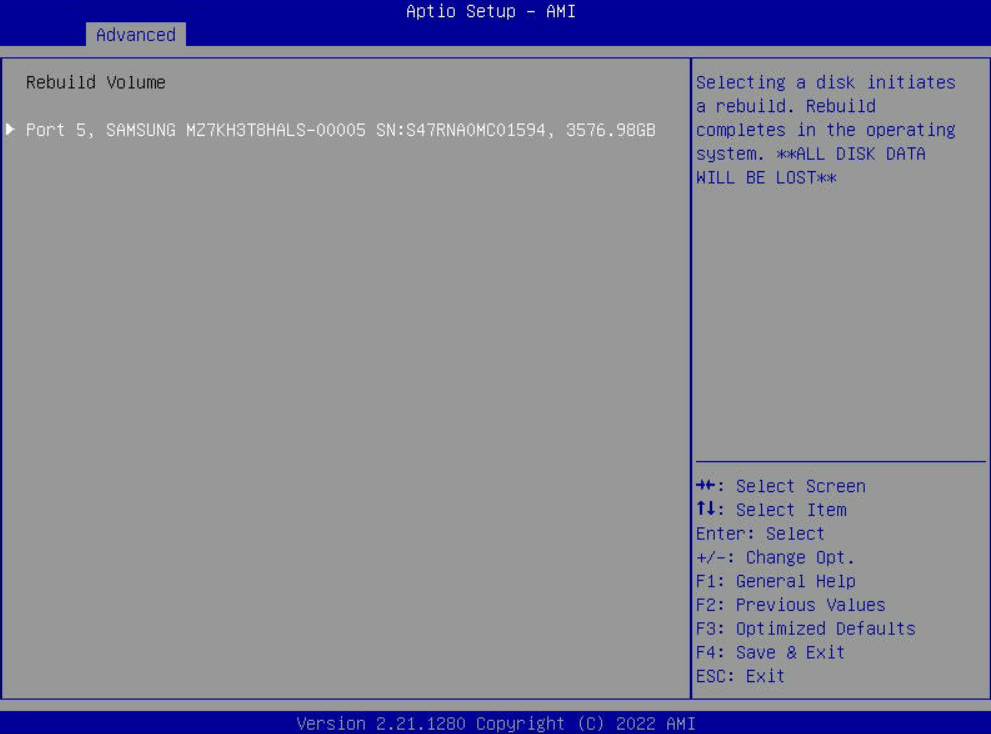Click the Version 2.21.1280 copyright footer
Screen dimensions: 991x734
[x=496, y=723]
